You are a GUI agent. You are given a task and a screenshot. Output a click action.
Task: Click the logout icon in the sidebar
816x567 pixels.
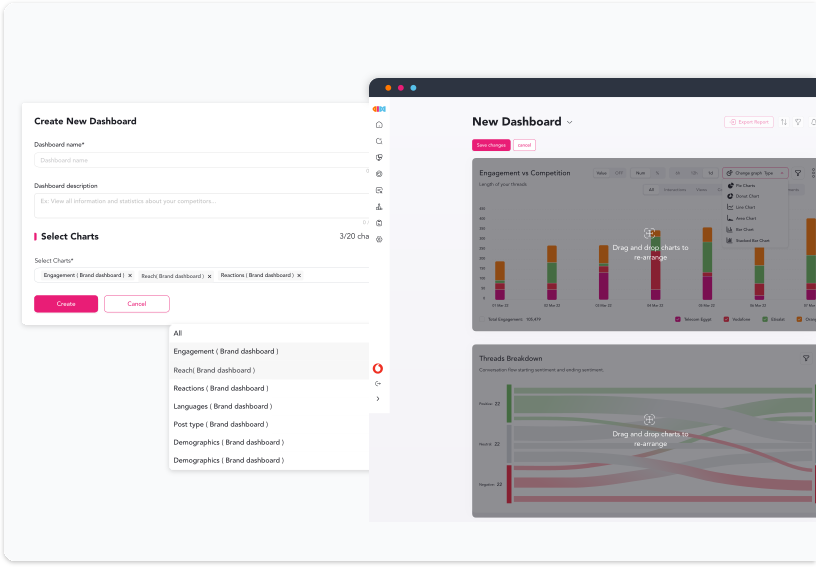tap(378, 383)
